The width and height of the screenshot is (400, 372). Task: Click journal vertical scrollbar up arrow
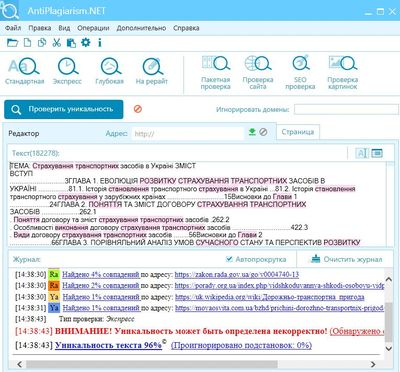(388, 279)
